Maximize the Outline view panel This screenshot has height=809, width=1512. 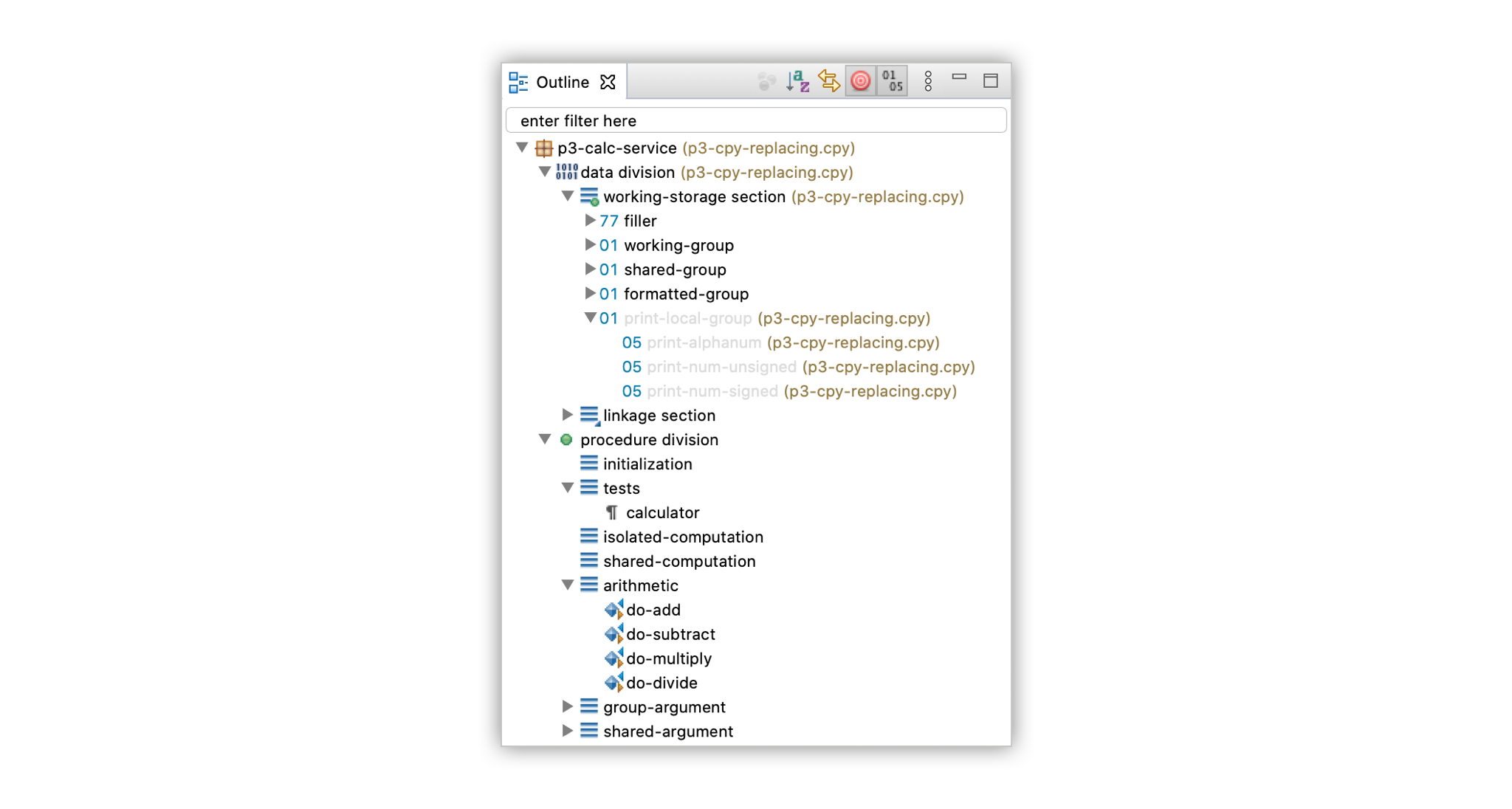(990, 81)
